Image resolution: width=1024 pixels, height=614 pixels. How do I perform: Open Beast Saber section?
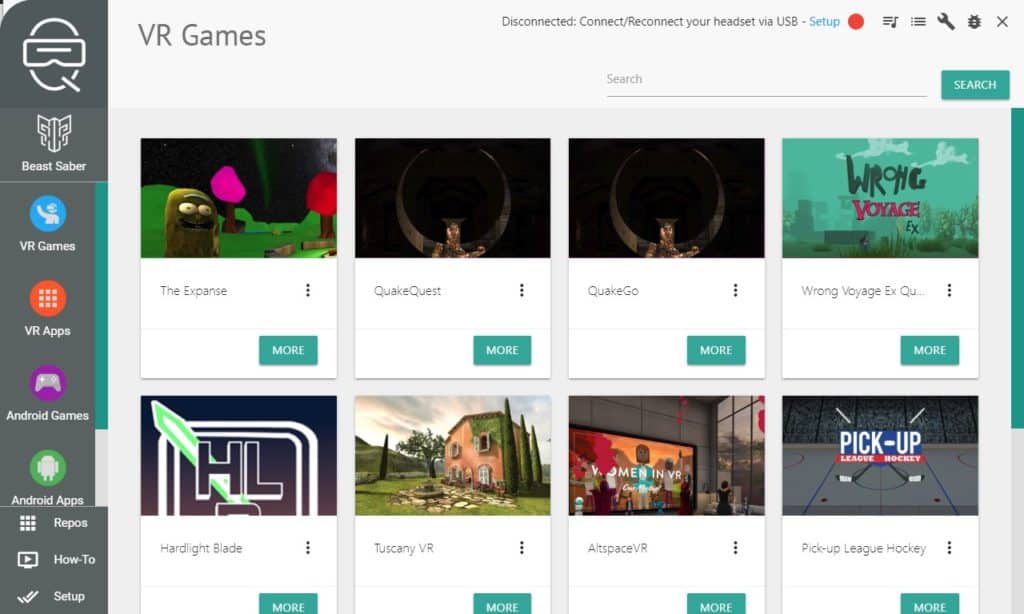[x=54, y=144]
